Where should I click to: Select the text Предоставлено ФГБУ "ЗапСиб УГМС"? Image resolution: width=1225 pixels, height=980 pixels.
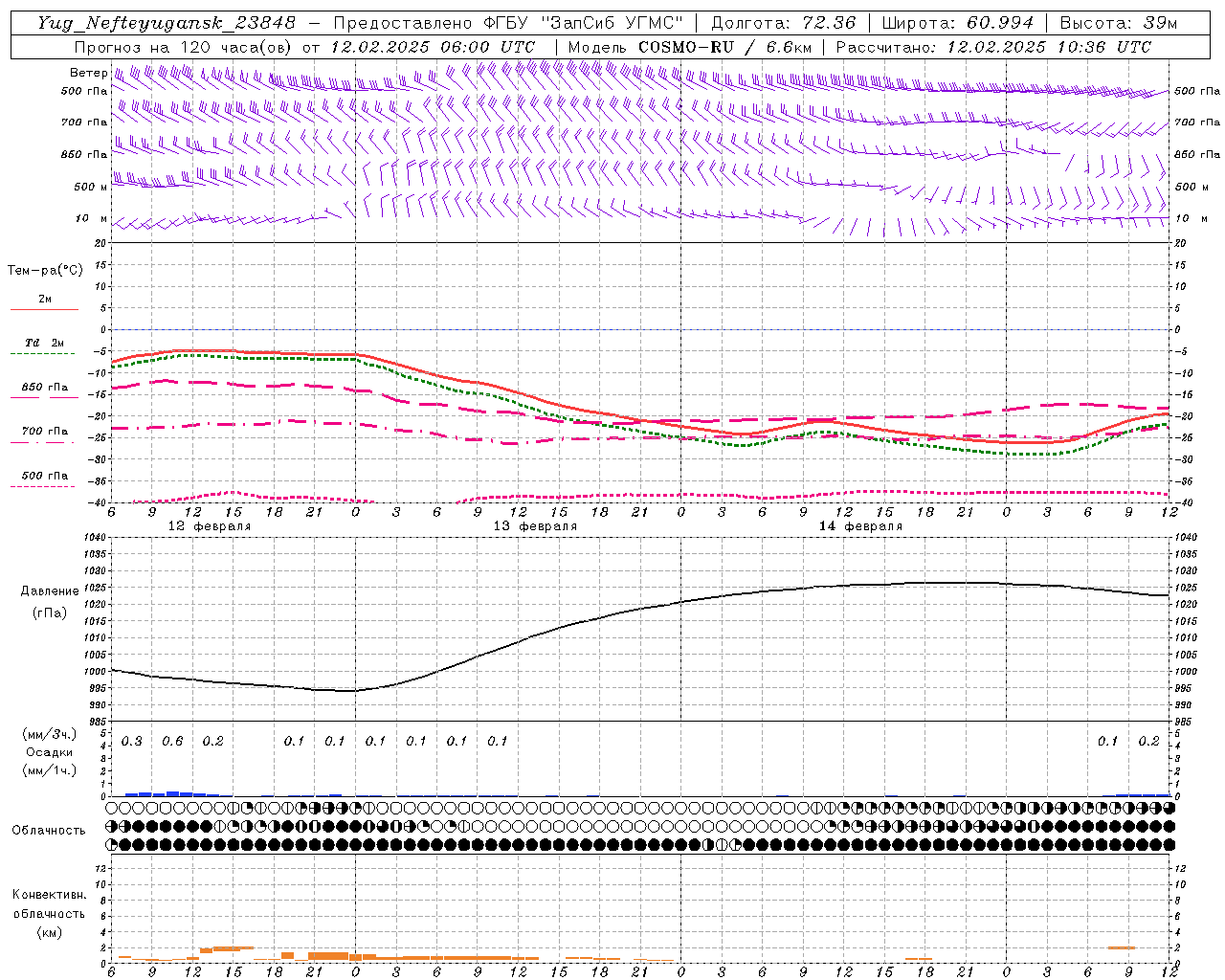click(507, 23)
